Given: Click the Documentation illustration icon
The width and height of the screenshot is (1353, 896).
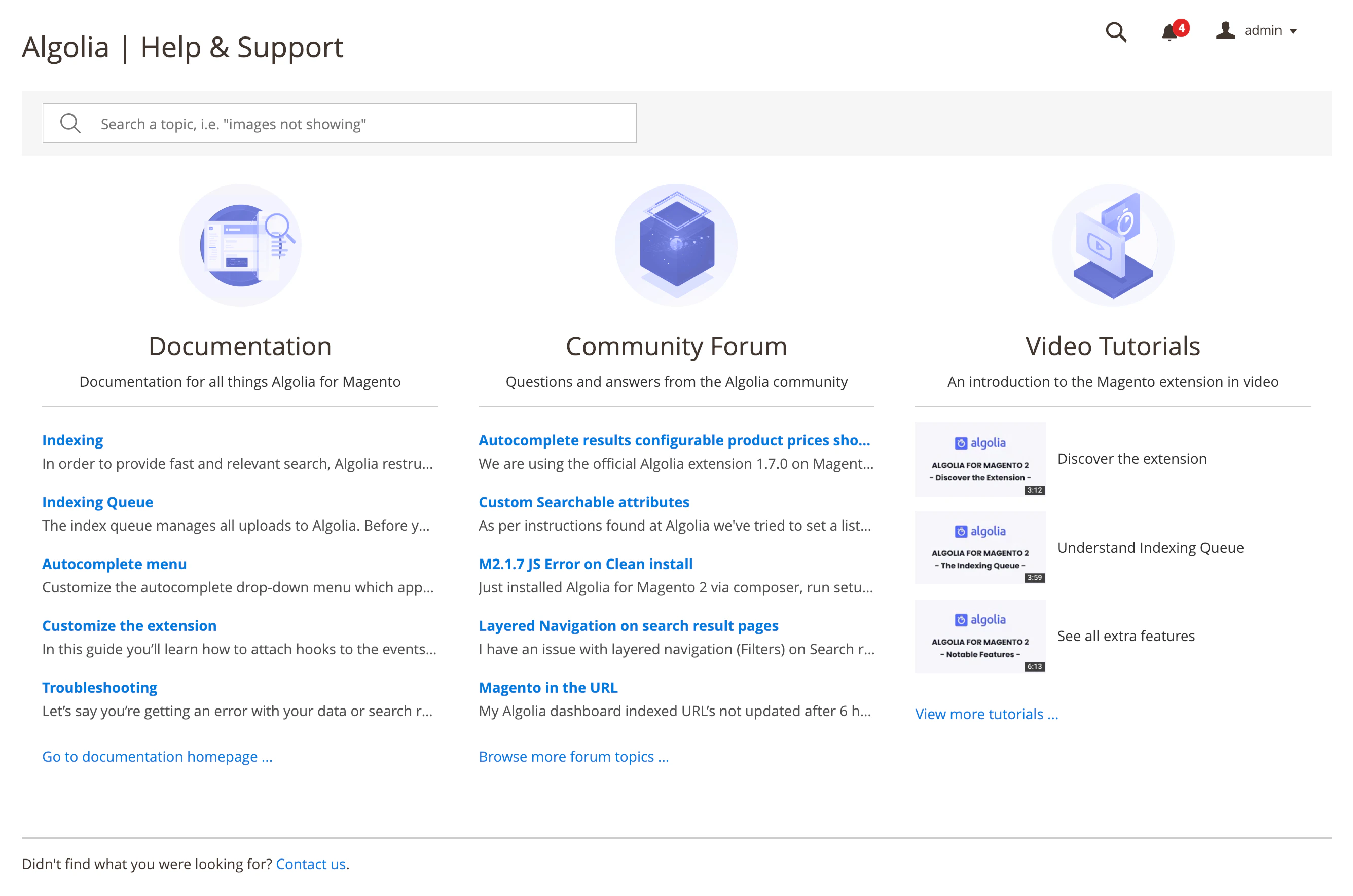Looking at the screenshot, I should point(240,245).
